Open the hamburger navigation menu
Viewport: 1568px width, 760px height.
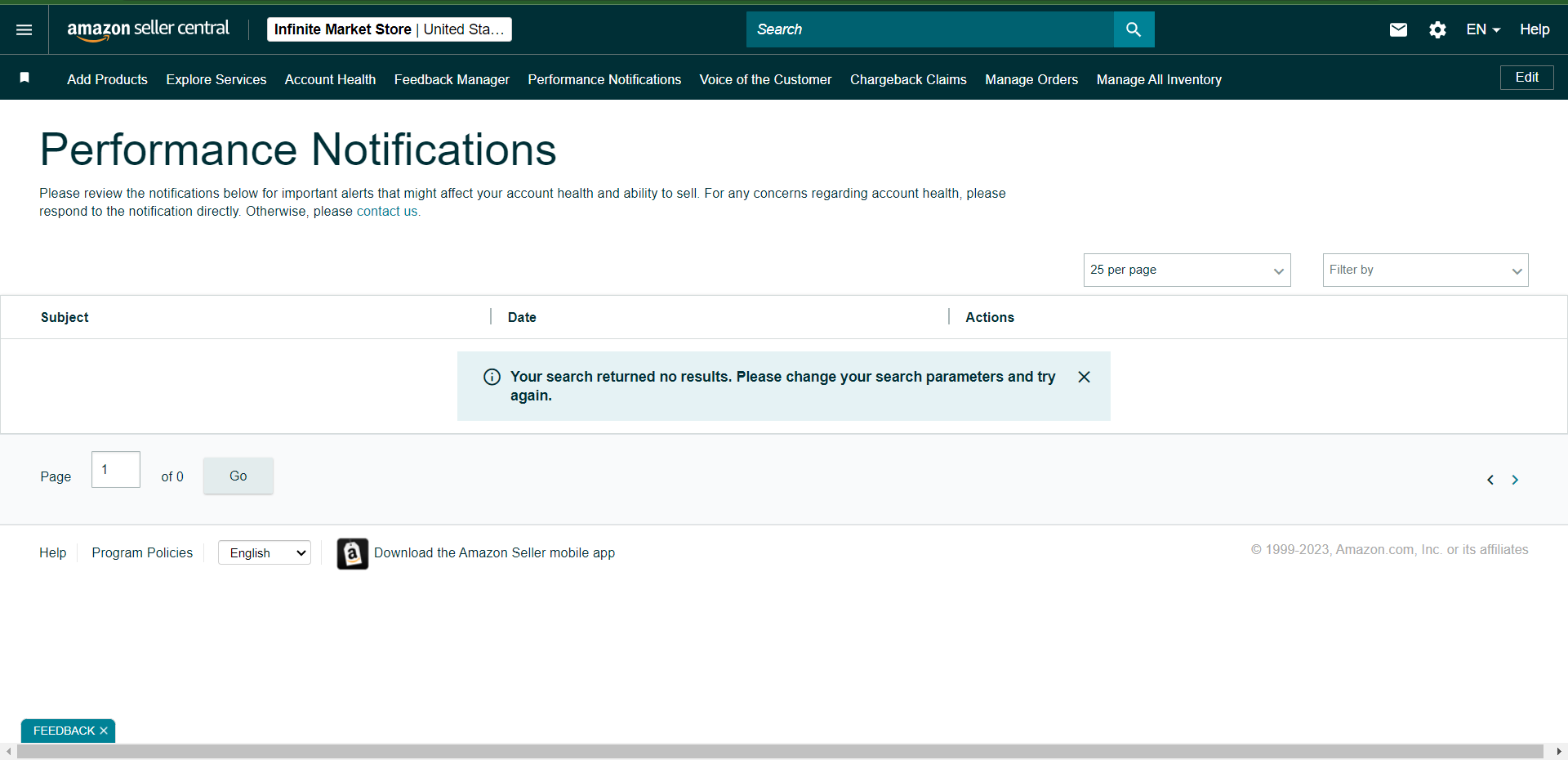tap(24, 29)
